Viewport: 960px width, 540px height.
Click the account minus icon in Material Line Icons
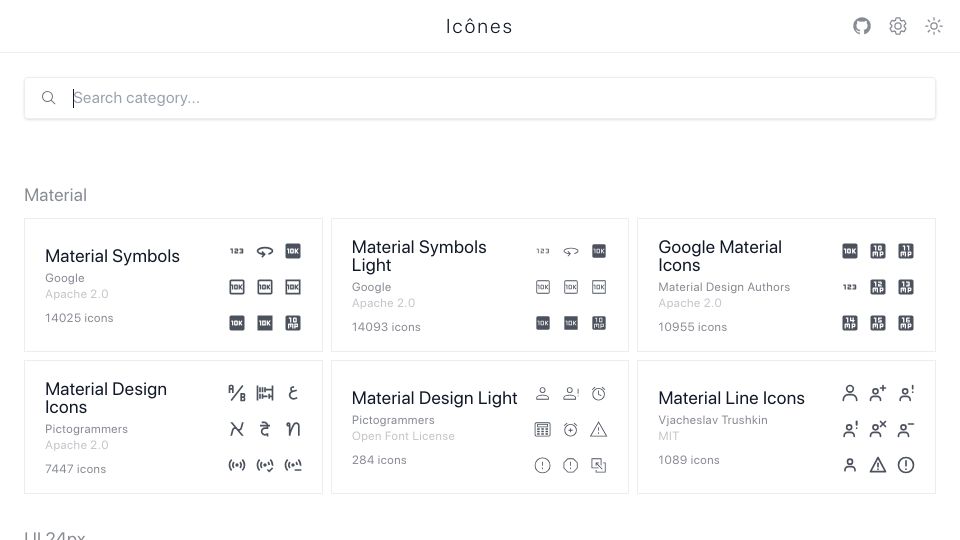click(x=906, y=429)
